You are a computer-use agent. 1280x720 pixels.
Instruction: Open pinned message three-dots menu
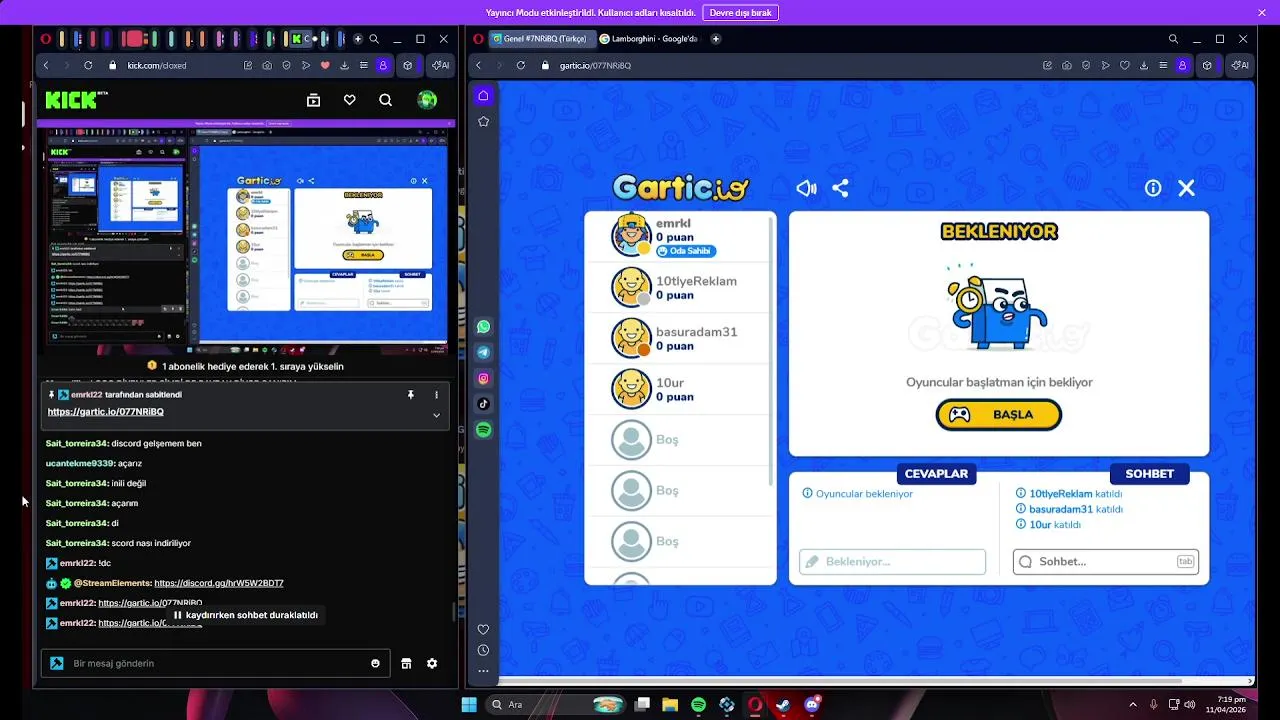coord(436,395)
